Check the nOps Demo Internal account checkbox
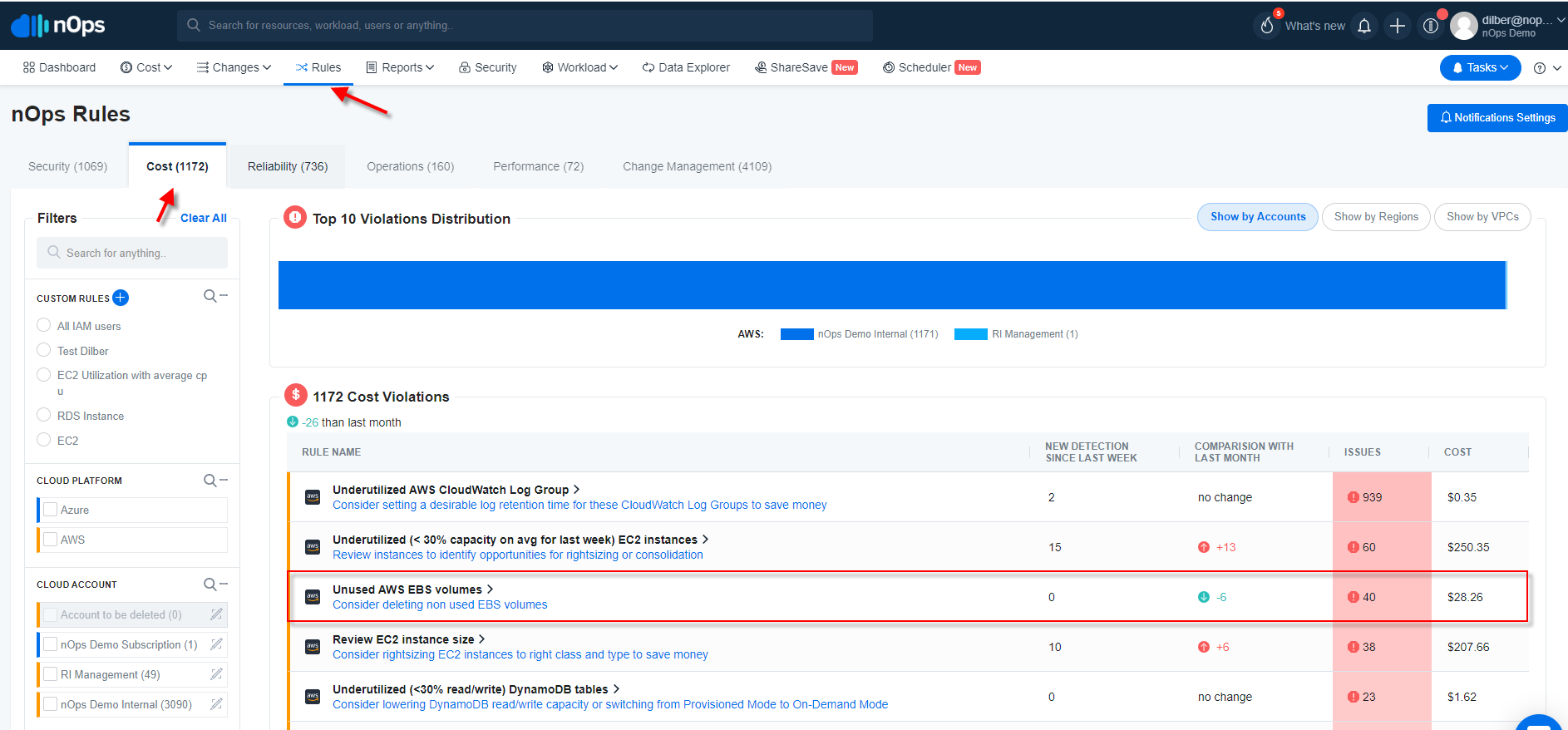Screen dimensions: 1568x730 51,704
